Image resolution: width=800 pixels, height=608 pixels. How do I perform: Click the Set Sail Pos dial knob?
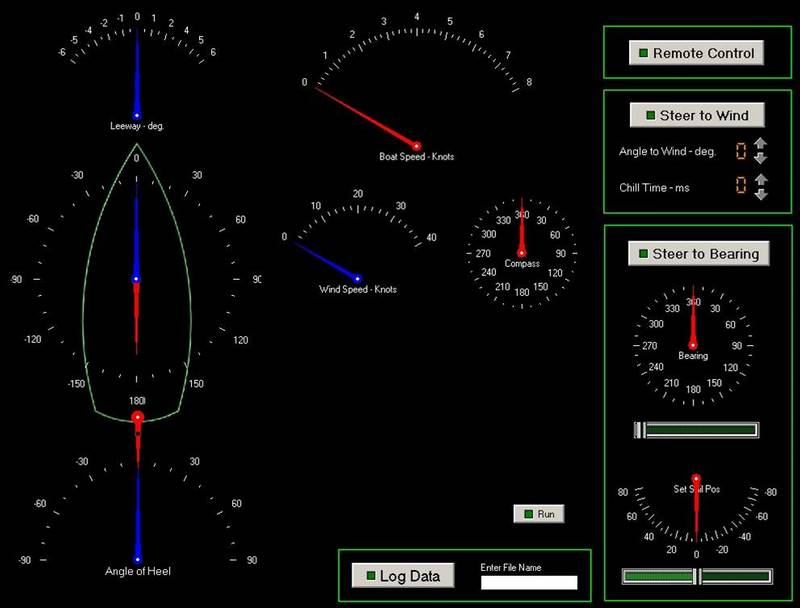click(x=696, y=479)
